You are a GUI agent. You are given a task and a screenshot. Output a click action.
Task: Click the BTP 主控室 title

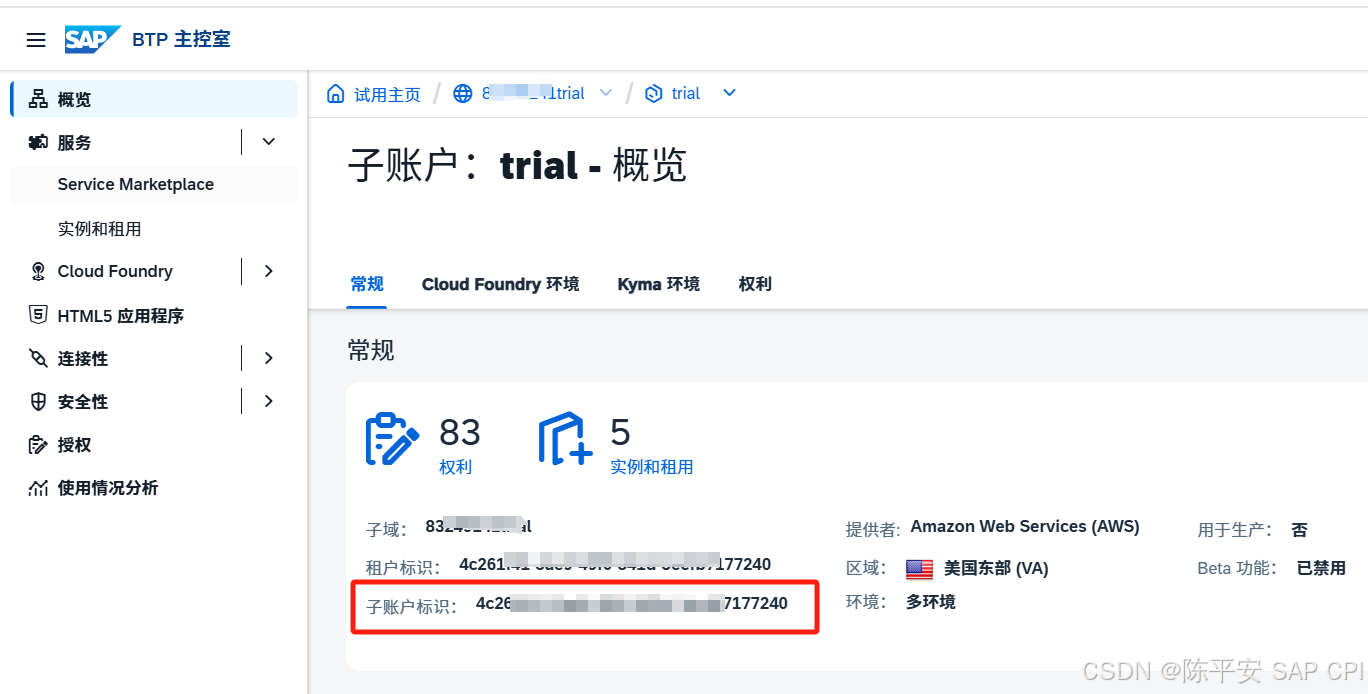(181, 40)
